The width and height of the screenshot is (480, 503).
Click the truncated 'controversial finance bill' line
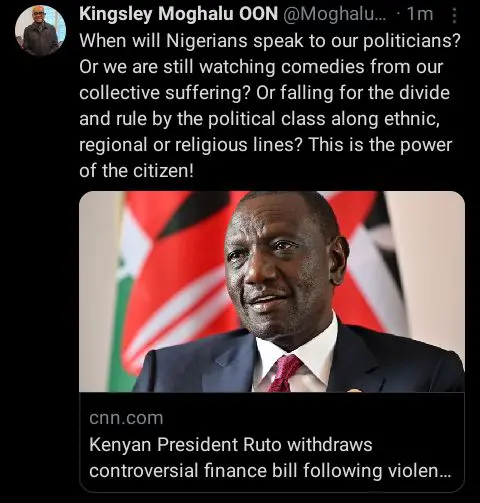(270, 471)
